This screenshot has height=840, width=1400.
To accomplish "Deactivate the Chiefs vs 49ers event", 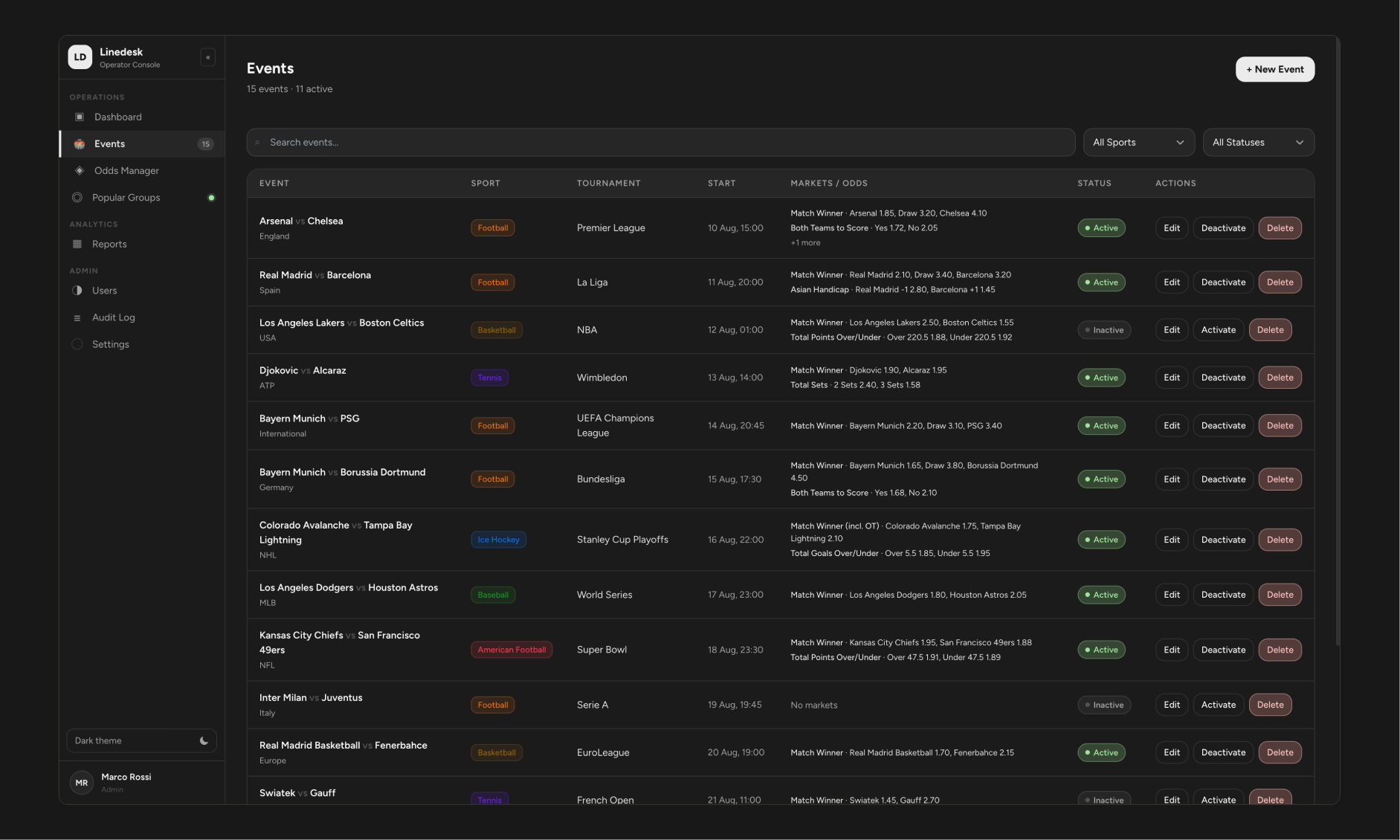I will pyautogui.click(x=1223, y=650).
